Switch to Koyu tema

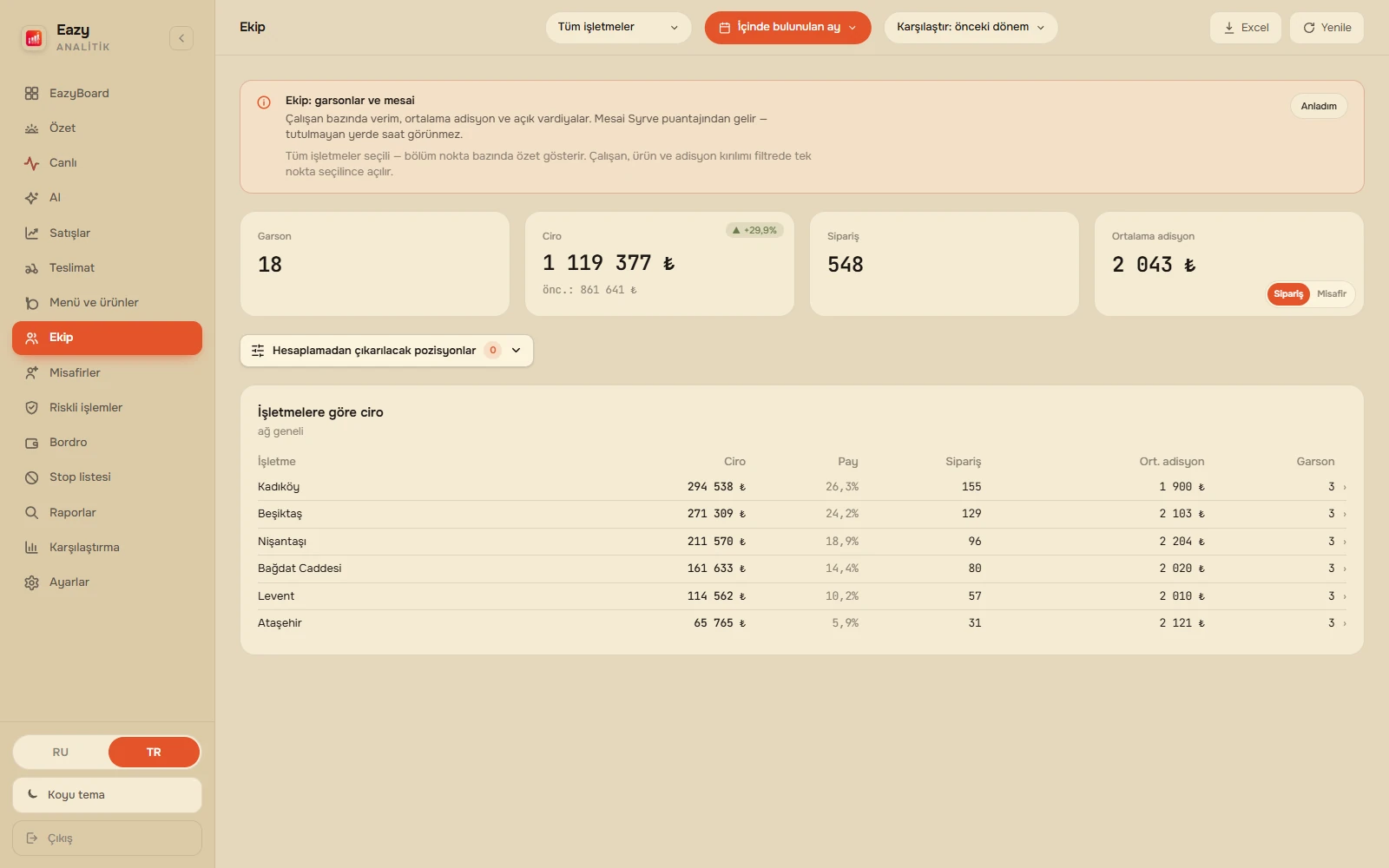(107, 795)
